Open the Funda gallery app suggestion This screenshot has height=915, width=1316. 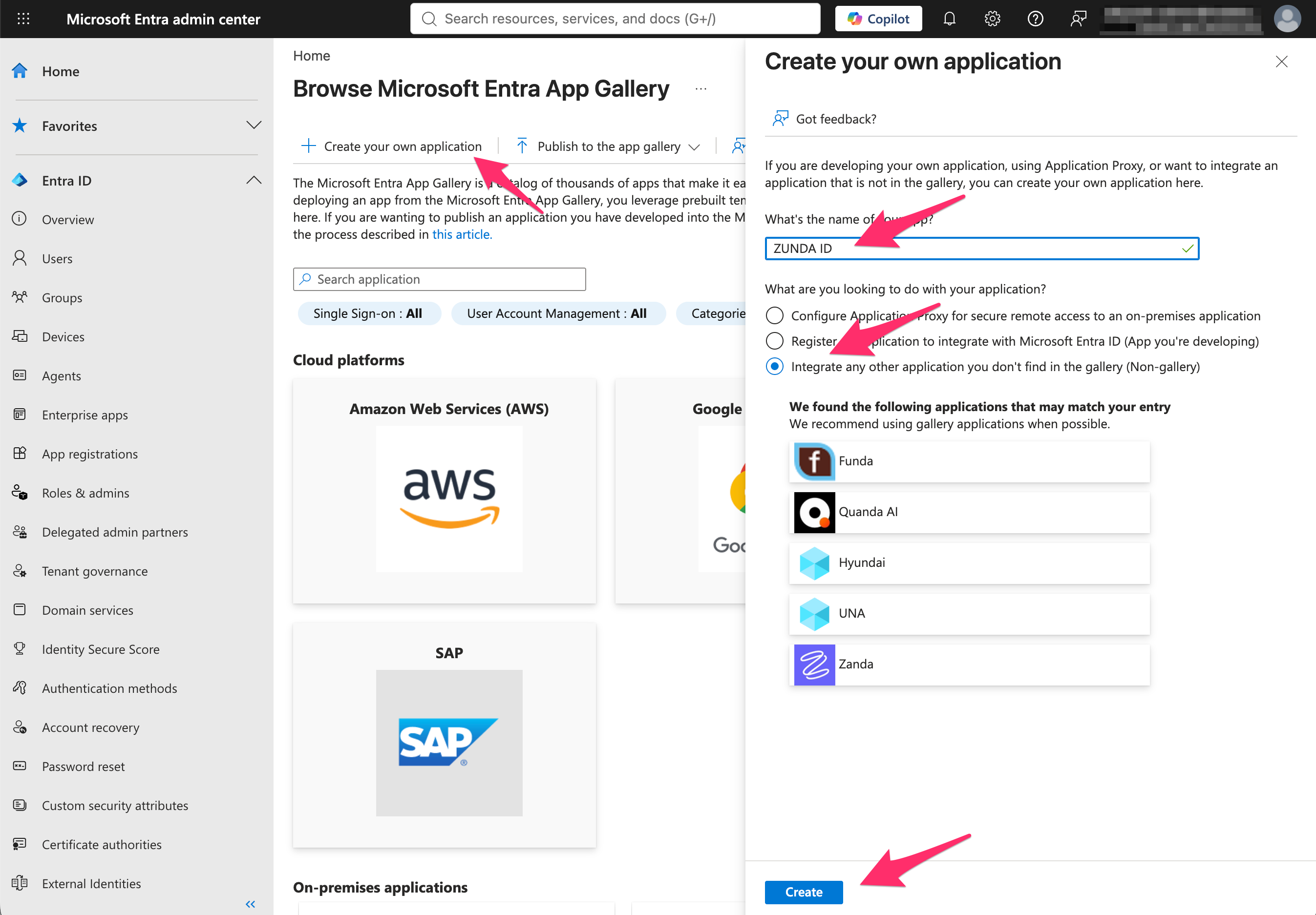969,461
